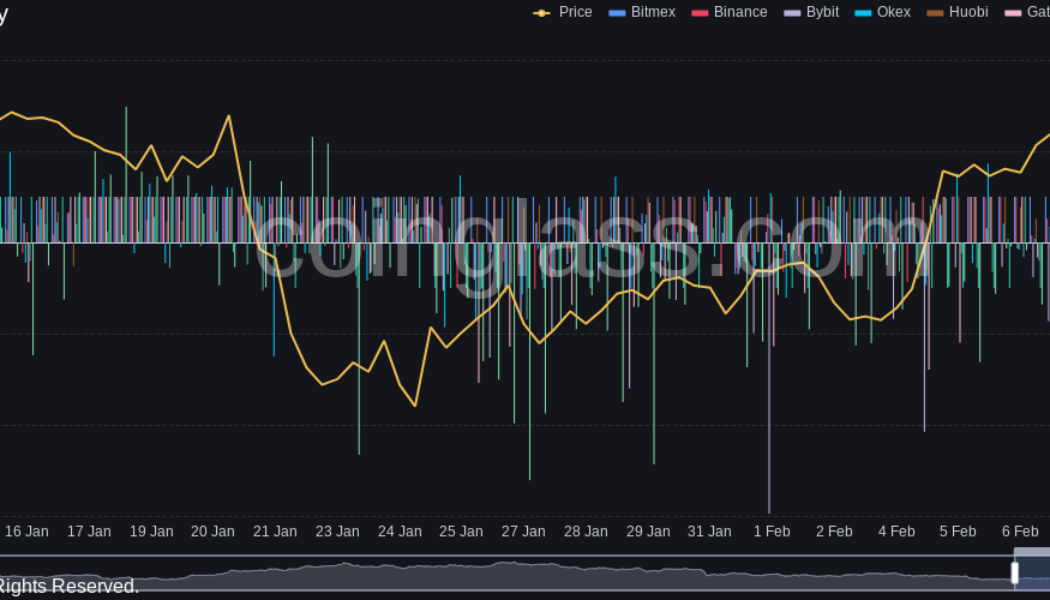Click the lavender Bybit legend swatch
The image size is (1050, 600).
tap(792, 13)
